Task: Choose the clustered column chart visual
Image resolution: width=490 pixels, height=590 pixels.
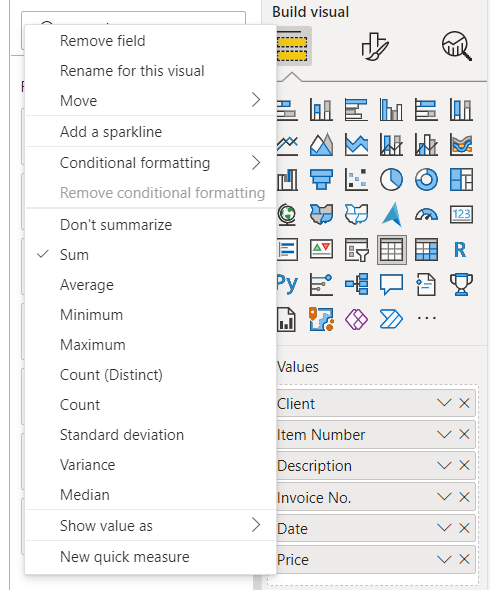Action: 391,109
